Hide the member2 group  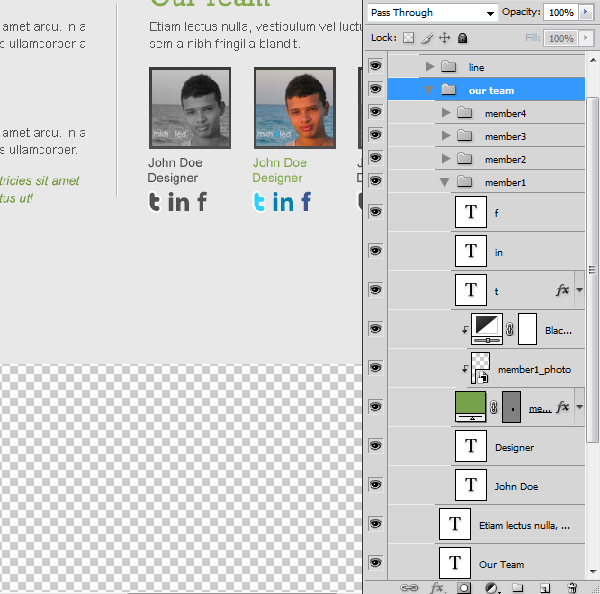375,158
